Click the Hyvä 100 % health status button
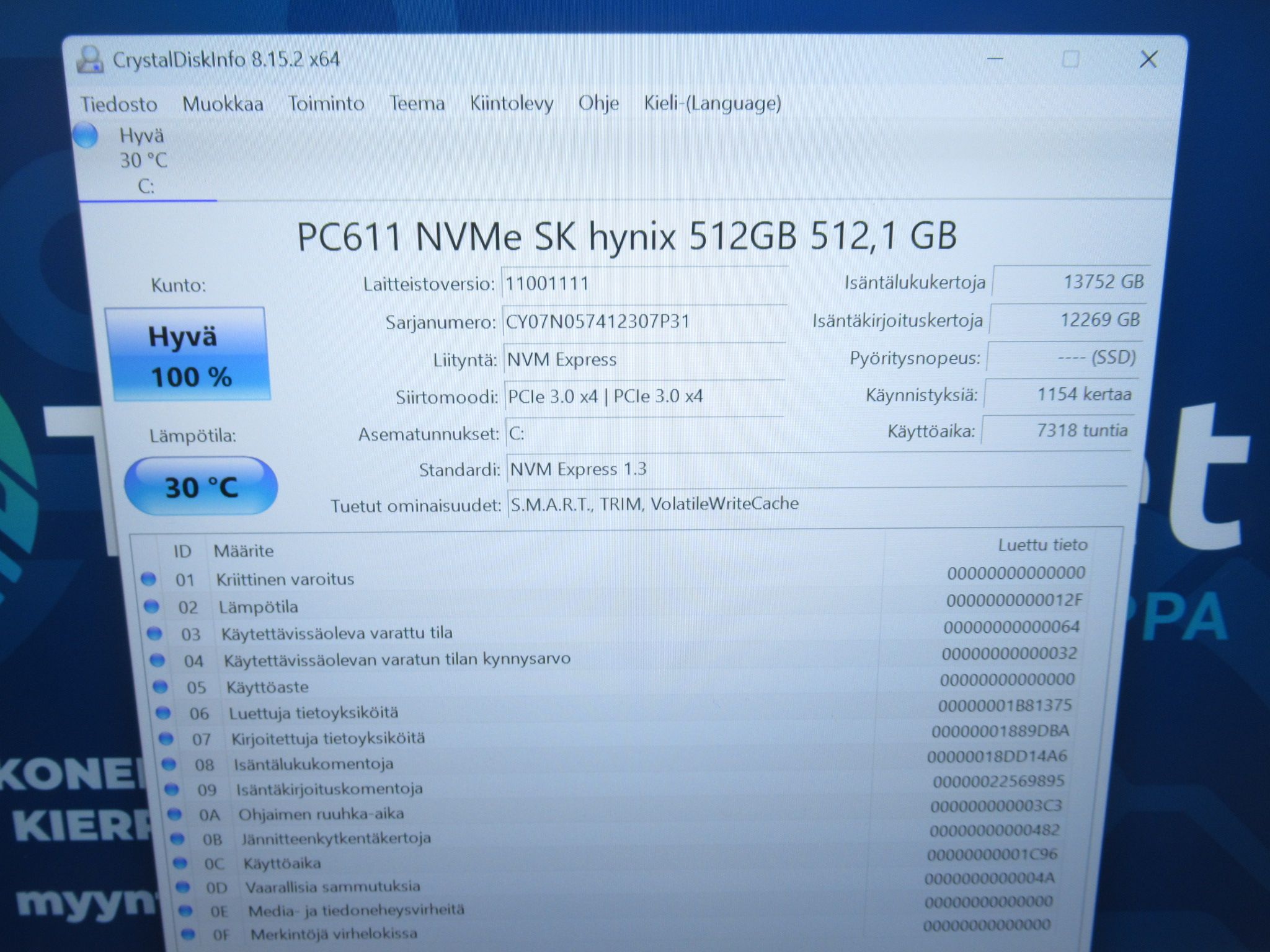Screen dimensions: 1270x952 point(187,354)
